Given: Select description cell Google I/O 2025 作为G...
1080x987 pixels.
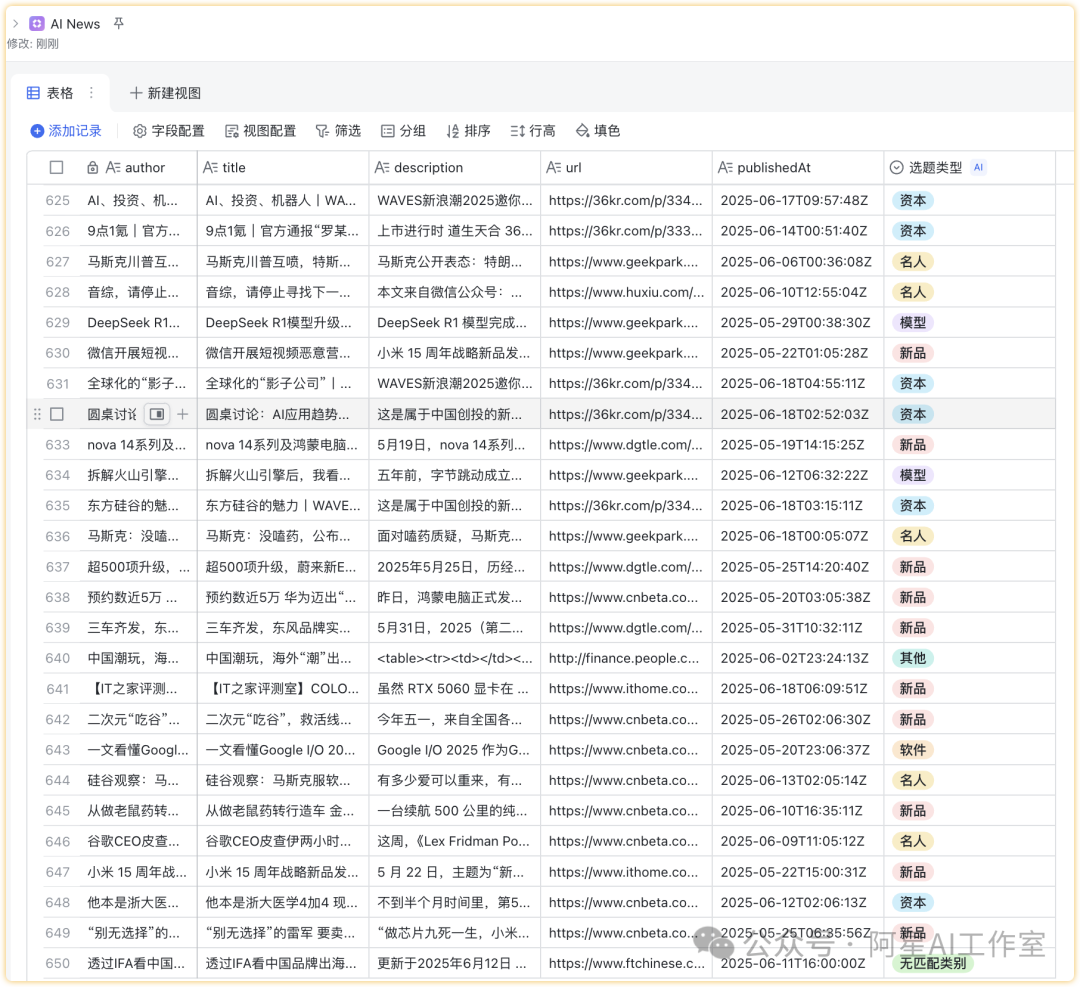Looking at the screenshot, I should coord(455,749).
